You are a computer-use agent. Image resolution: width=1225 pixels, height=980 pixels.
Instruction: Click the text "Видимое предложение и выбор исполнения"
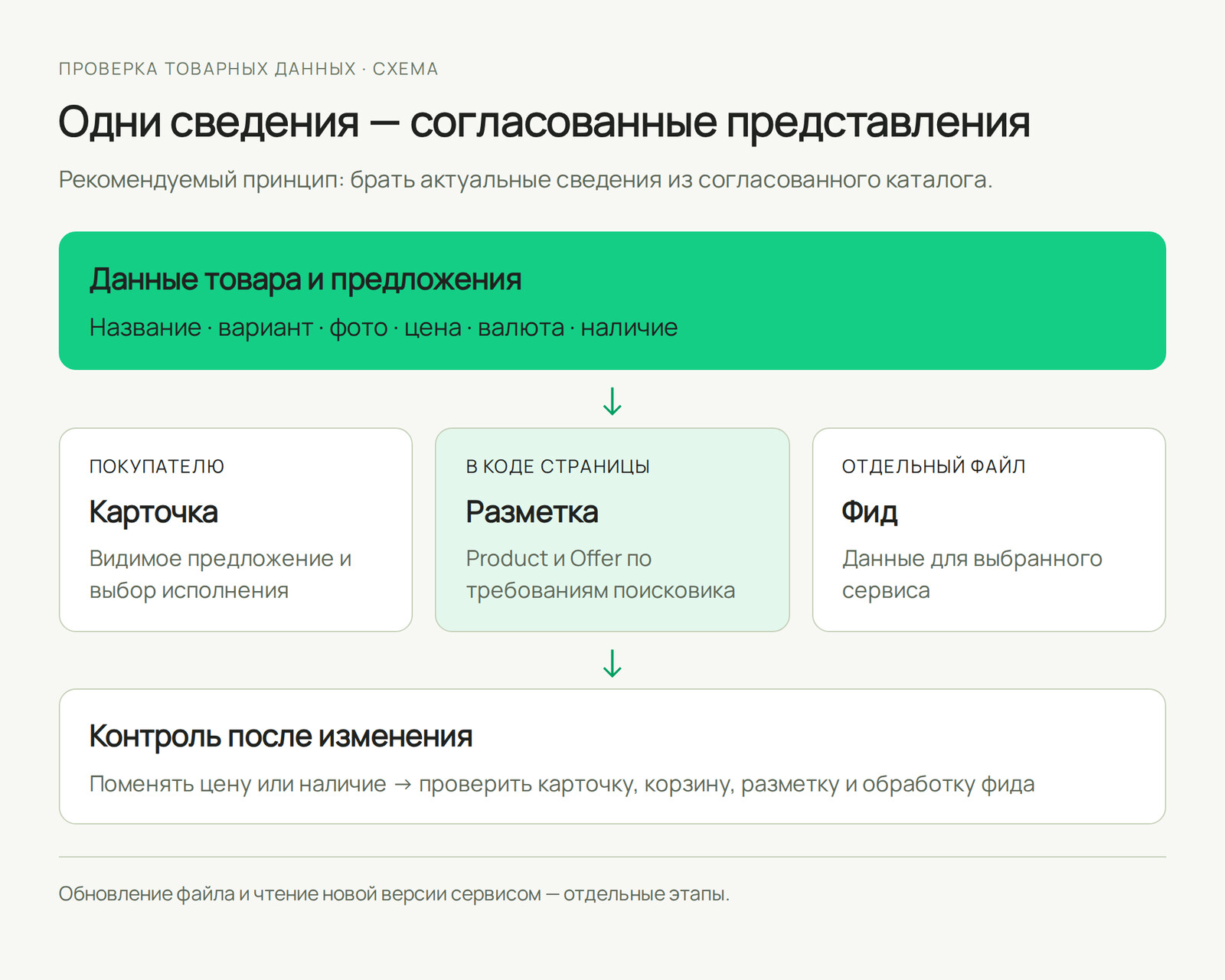[x=220, y=574]
